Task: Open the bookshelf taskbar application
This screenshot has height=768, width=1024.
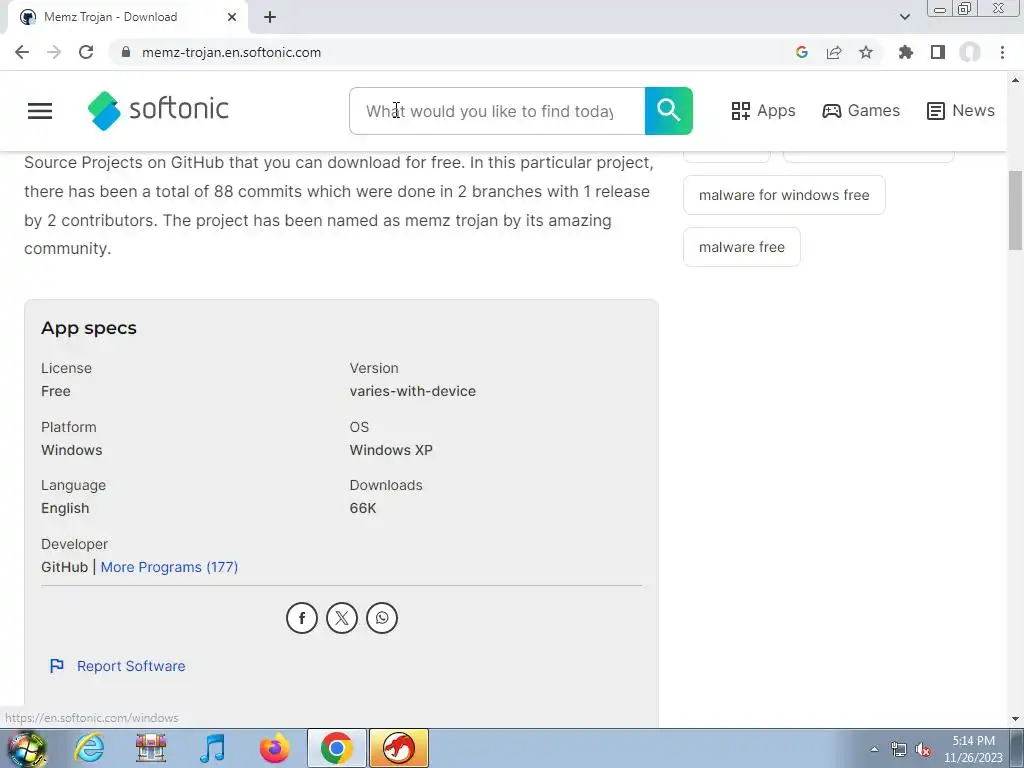Action: pos(151,748)
